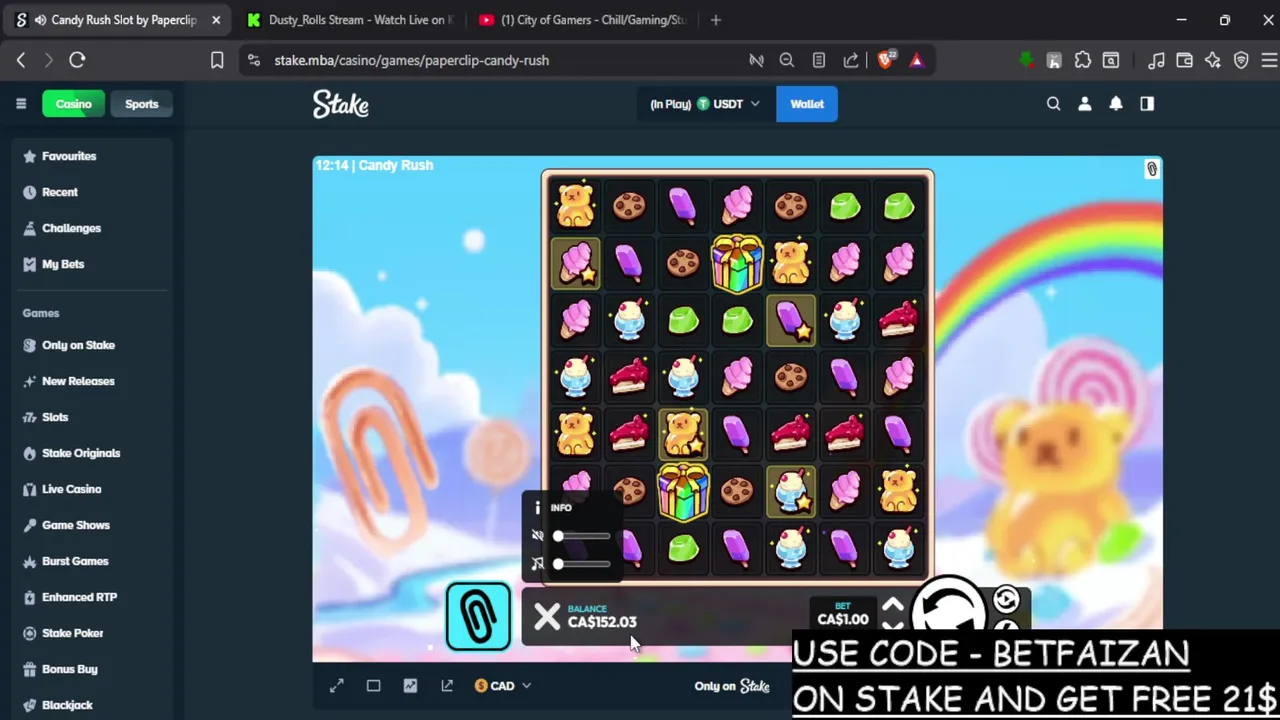Open a new browser tab
This screenshot has width=1280, height=720.
click(x=715, y=20)
